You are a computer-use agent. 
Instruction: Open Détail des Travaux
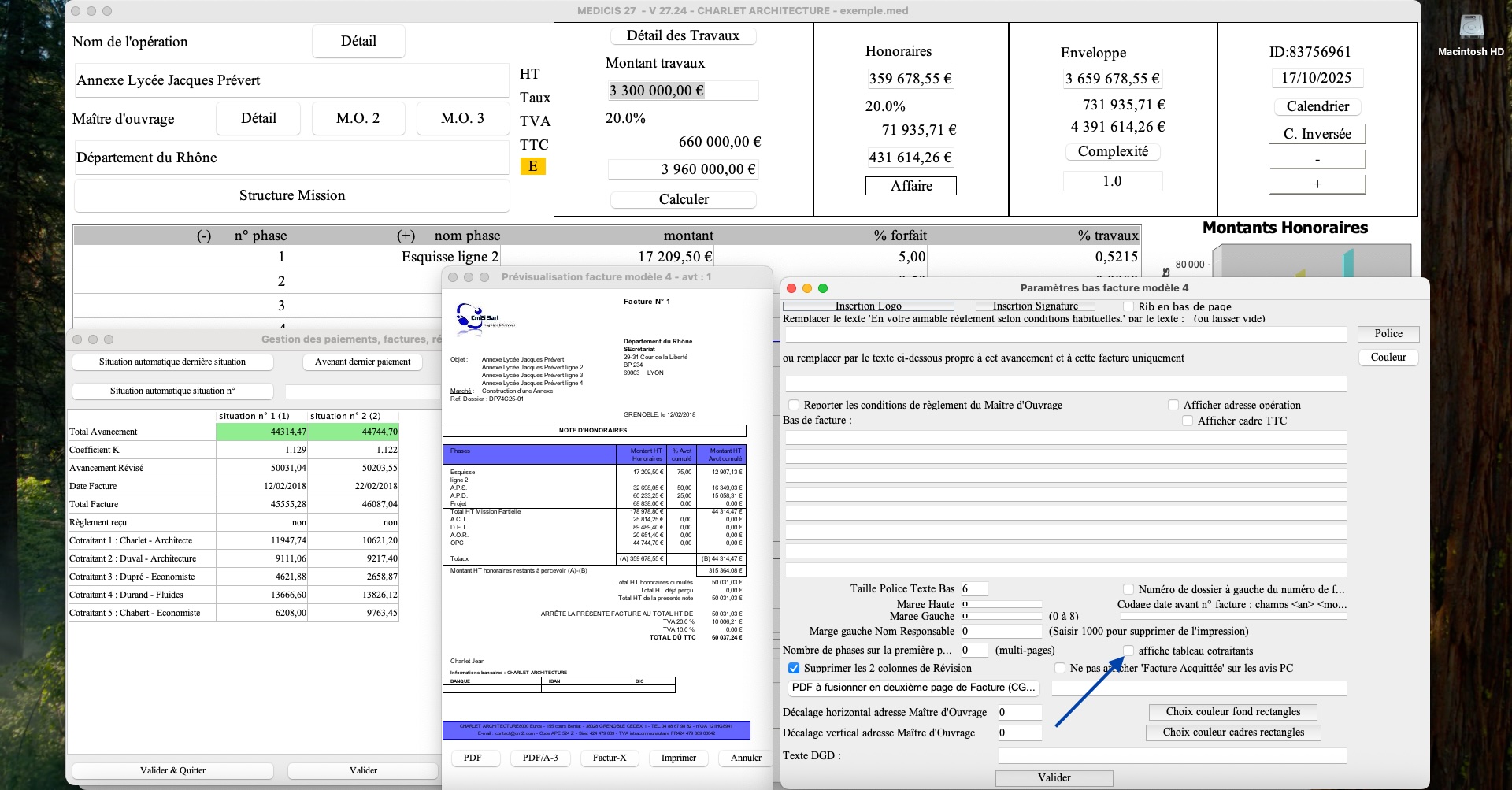(684, 35)
